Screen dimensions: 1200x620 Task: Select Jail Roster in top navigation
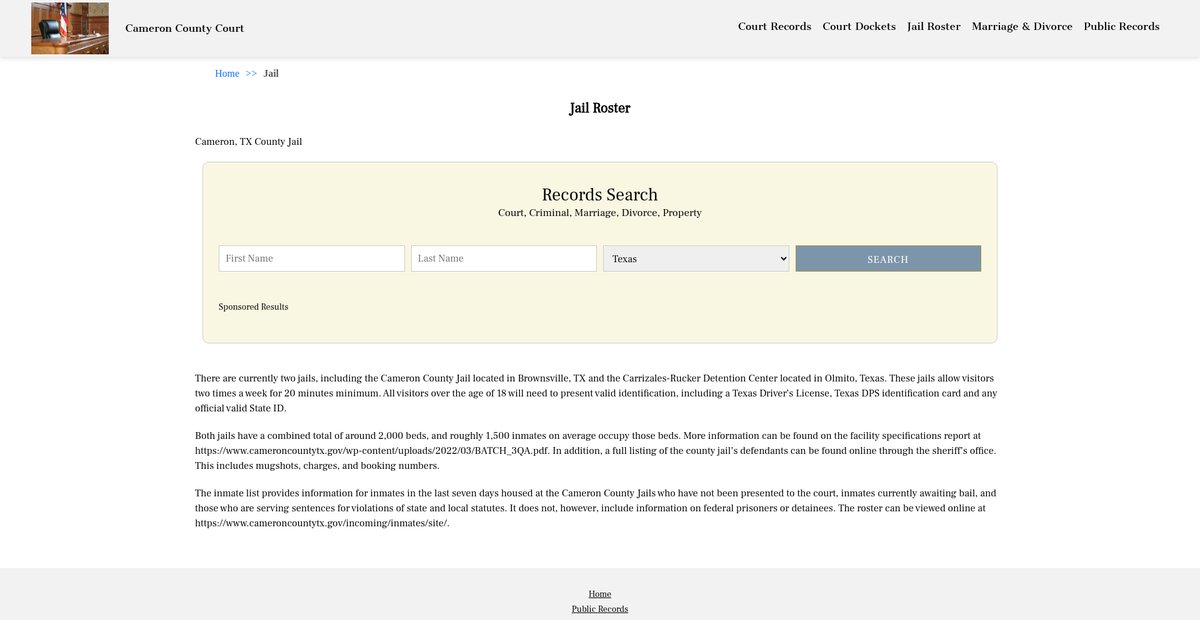pos(934,27)
